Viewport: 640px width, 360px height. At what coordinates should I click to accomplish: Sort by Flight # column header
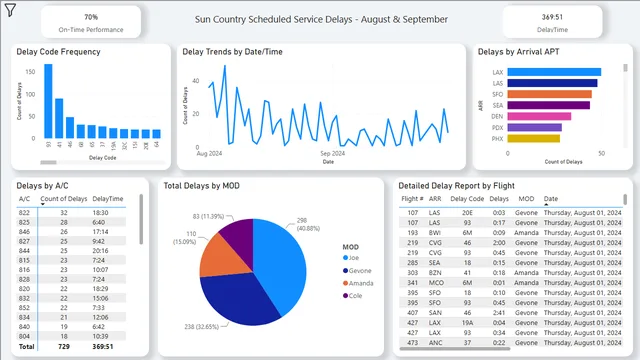[412, 199]
